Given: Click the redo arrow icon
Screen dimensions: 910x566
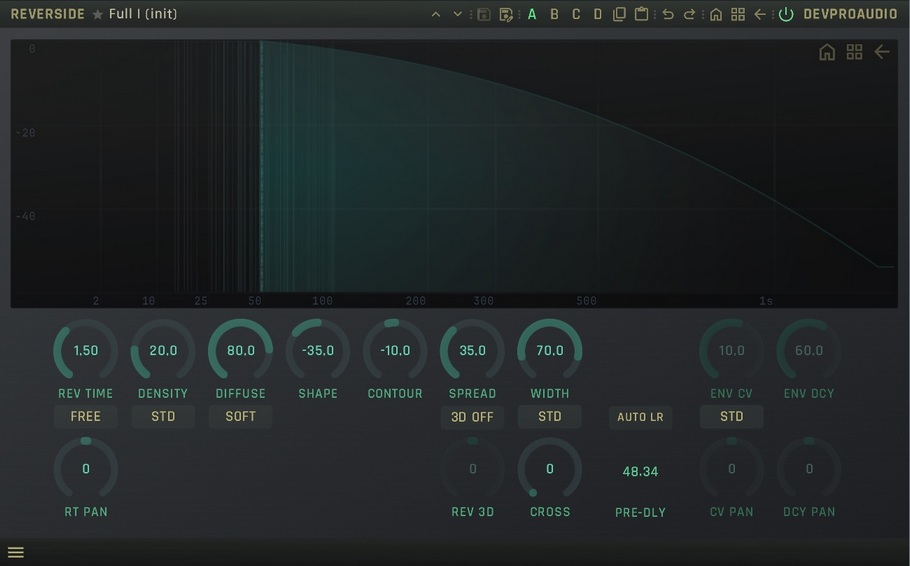Looking at the screenshot, I should (x=689, y=14).
